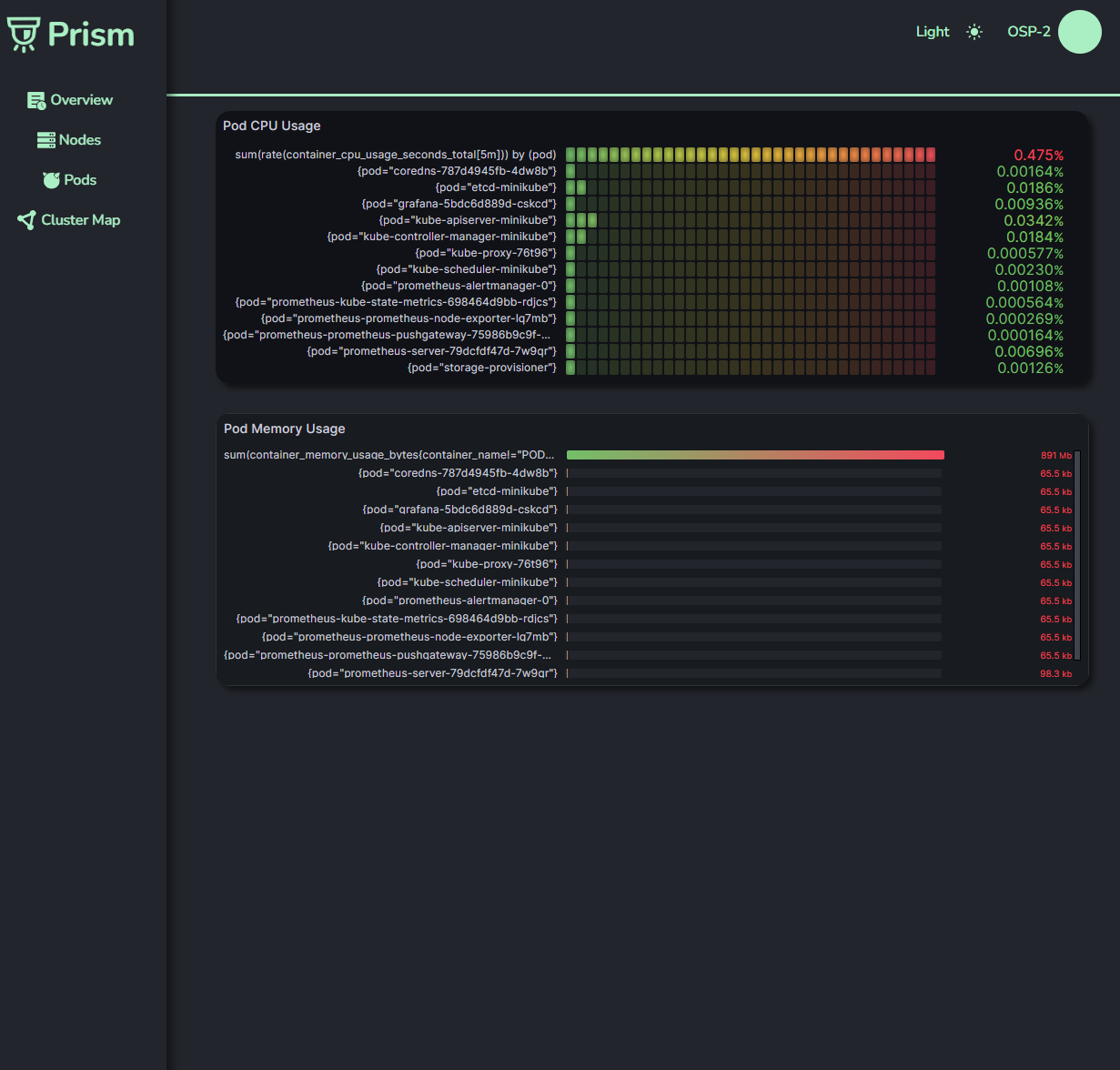Select grafana-5bdc6d889d-cskcd in Memory panel

coord(460,510)
